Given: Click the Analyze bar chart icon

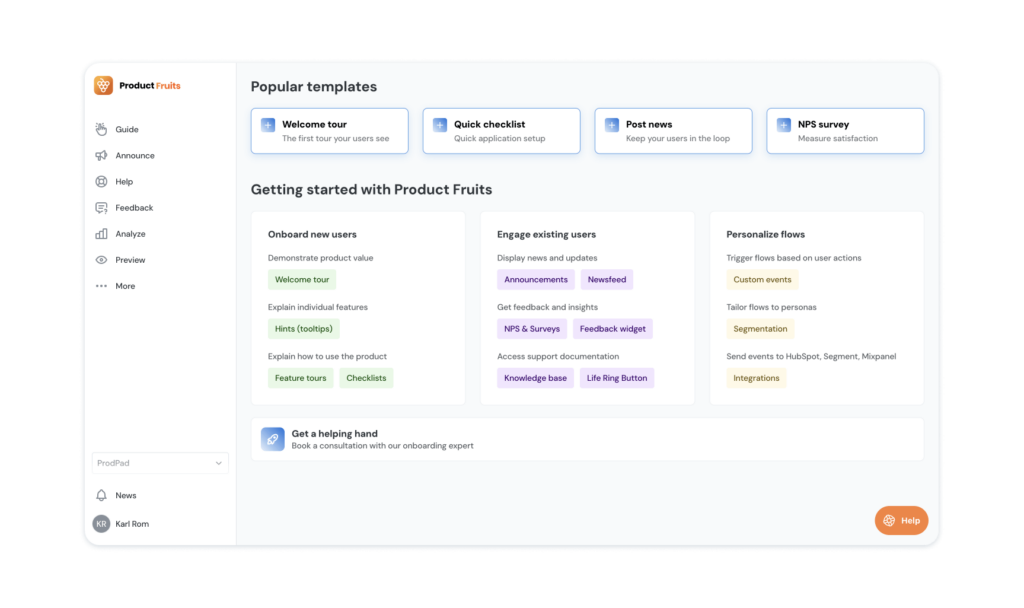Looking at the screenshot, I should pos(101,234).
